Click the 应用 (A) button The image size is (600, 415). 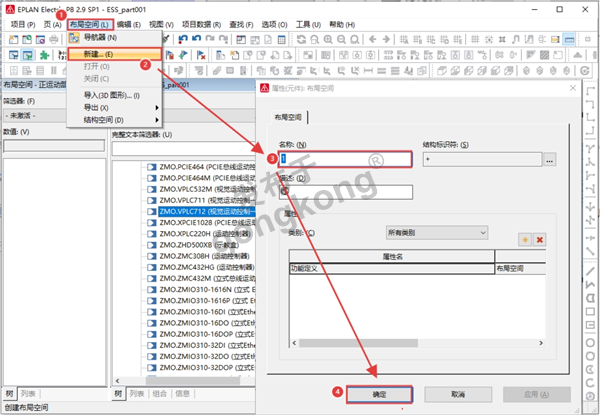(536, 394)
